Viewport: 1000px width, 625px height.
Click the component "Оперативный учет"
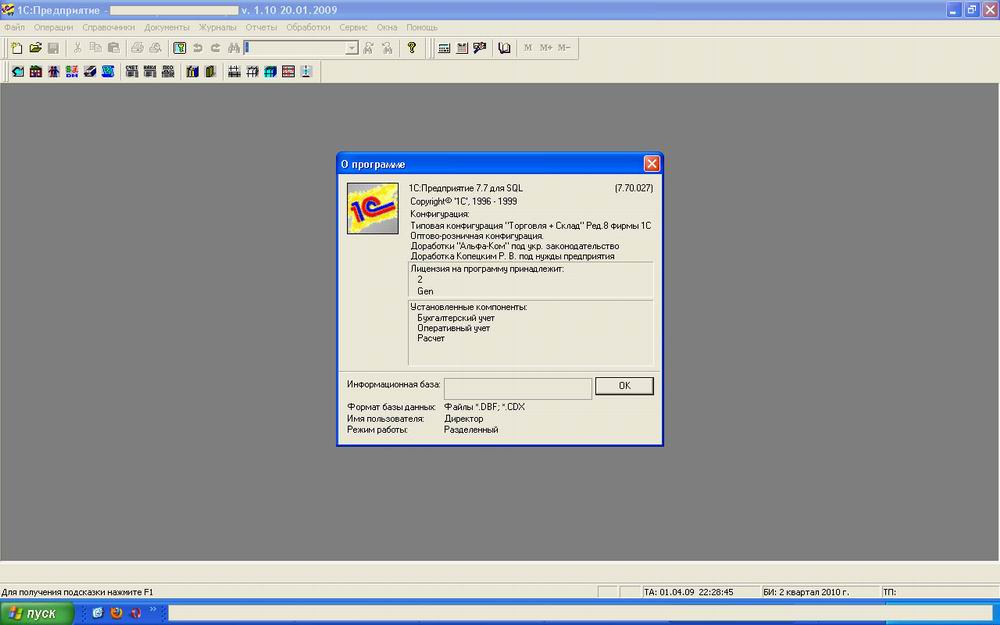(453, 328)
